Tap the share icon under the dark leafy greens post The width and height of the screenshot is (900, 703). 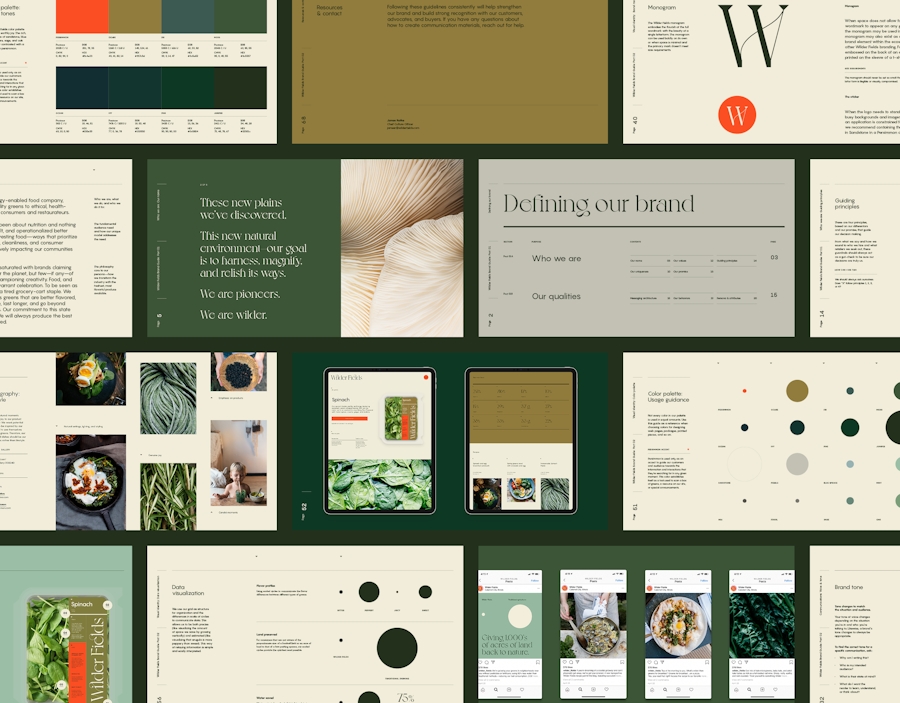click(746, 662)
